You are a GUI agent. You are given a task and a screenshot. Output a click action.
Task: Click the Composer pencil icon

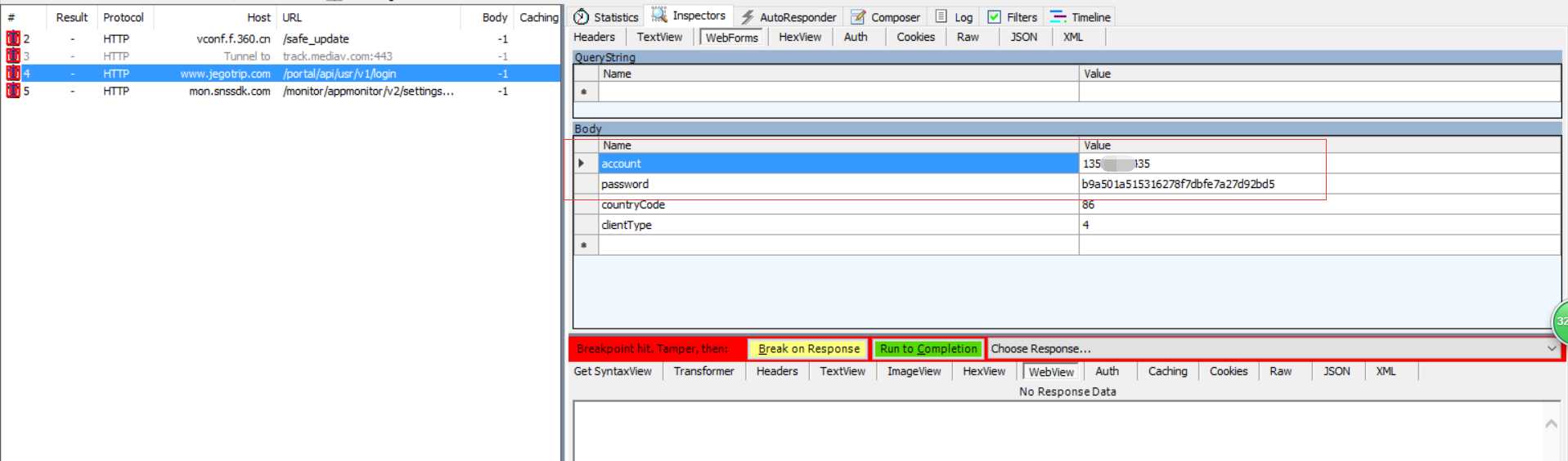click(858, 17)
